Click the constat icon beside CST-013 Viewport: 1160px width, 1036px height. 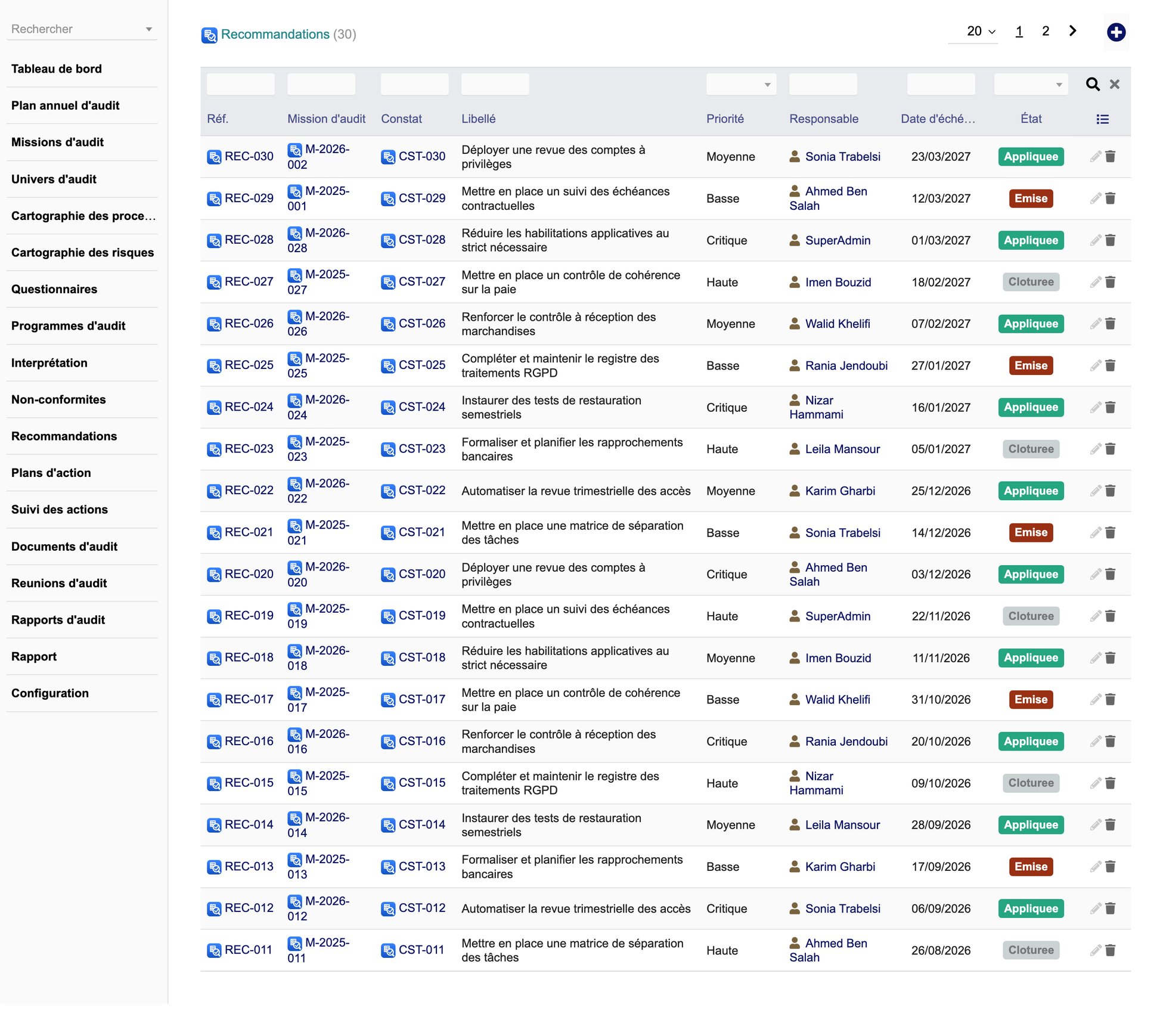point(388,867)
